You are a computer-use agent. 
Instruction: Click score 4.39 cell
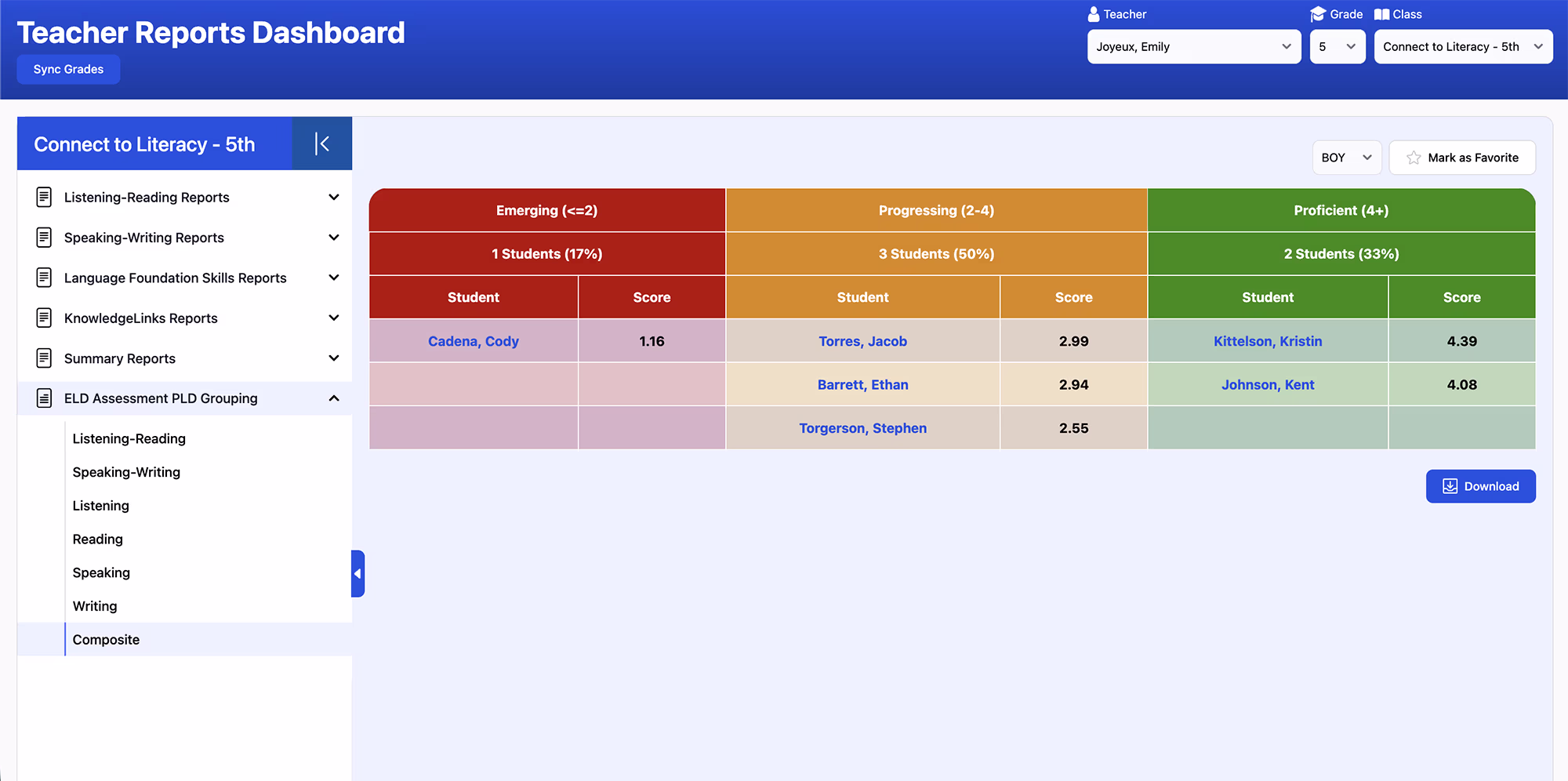[1462, 341]
